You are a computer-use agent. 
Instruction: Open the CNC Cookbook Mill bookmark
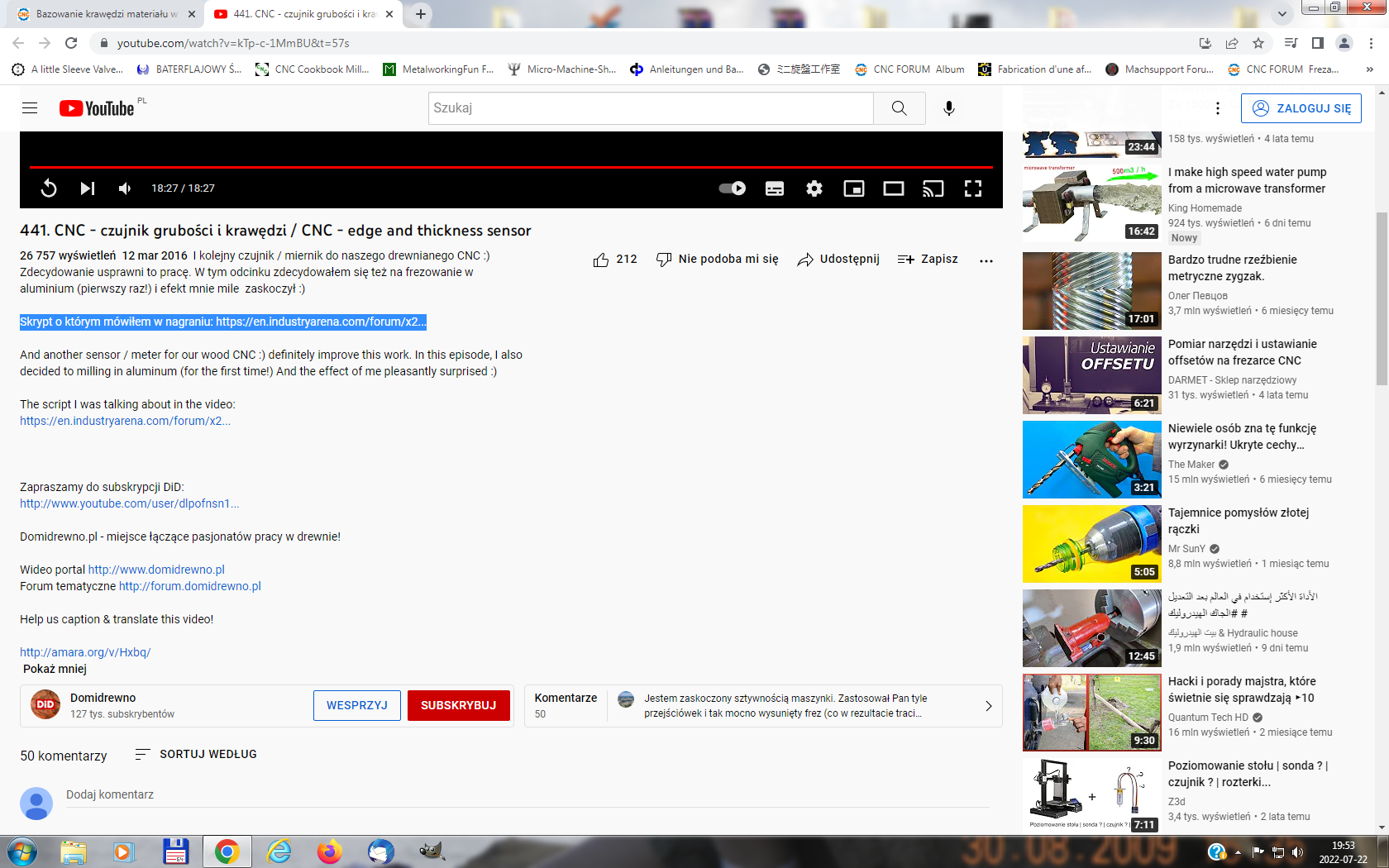pyautogui.click(x=313, y=69)
